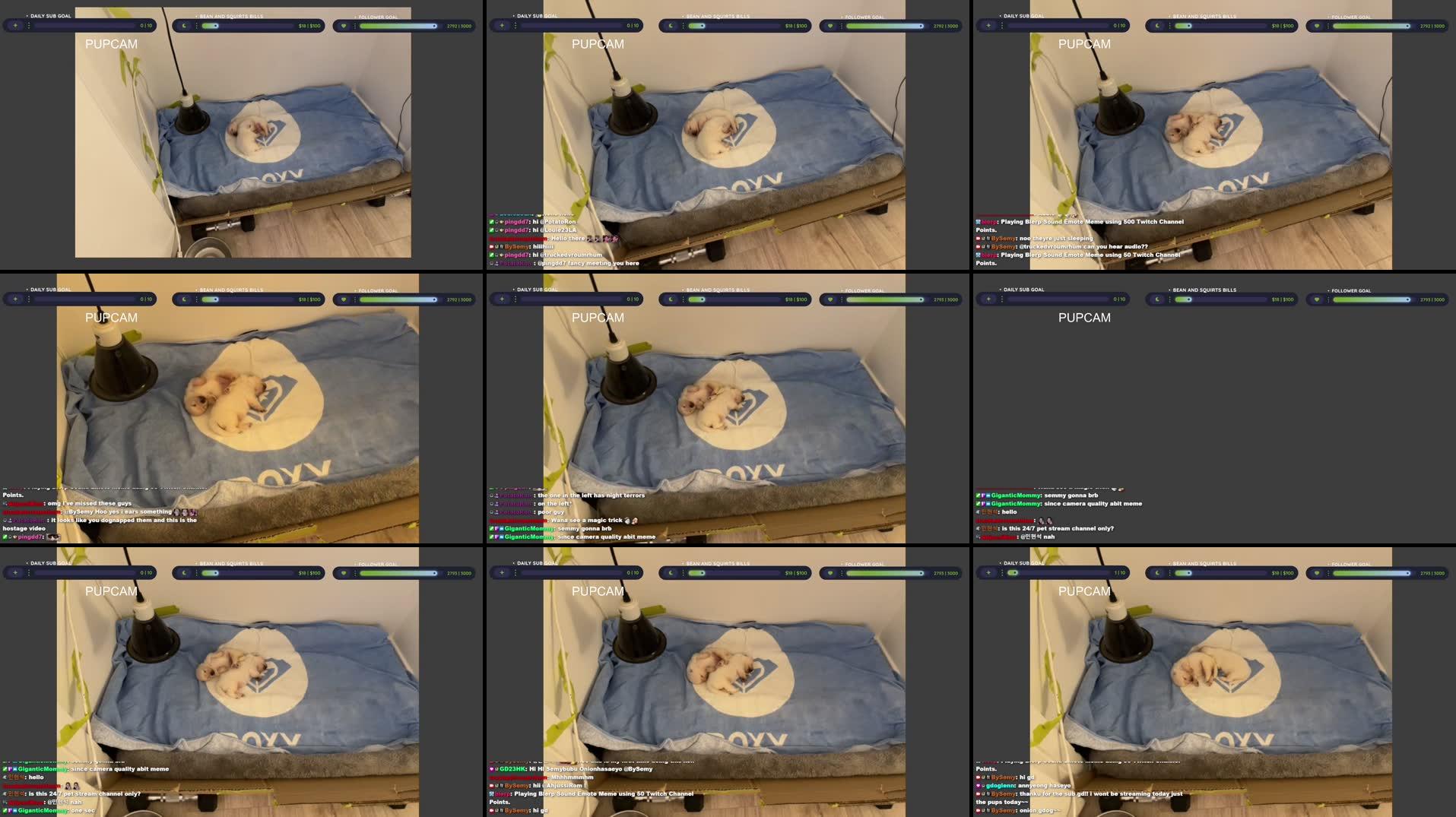The height and width of the screenshot is (817, 1456).
Task: Open the kebab menu beside Bean and Squirts Bills
Action: 198,25
